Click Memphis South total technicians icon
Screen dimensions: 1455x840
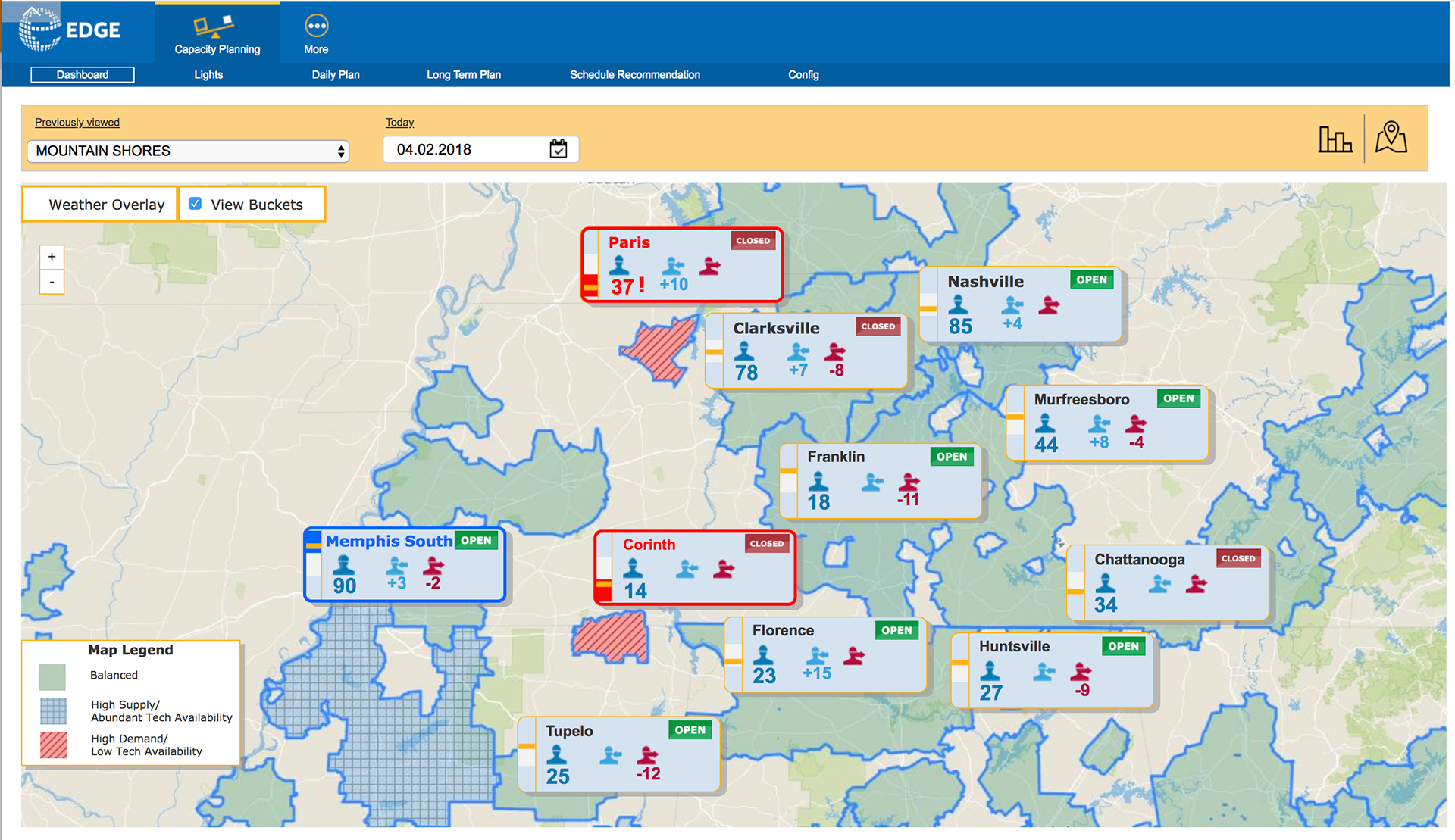pos(344,565)
